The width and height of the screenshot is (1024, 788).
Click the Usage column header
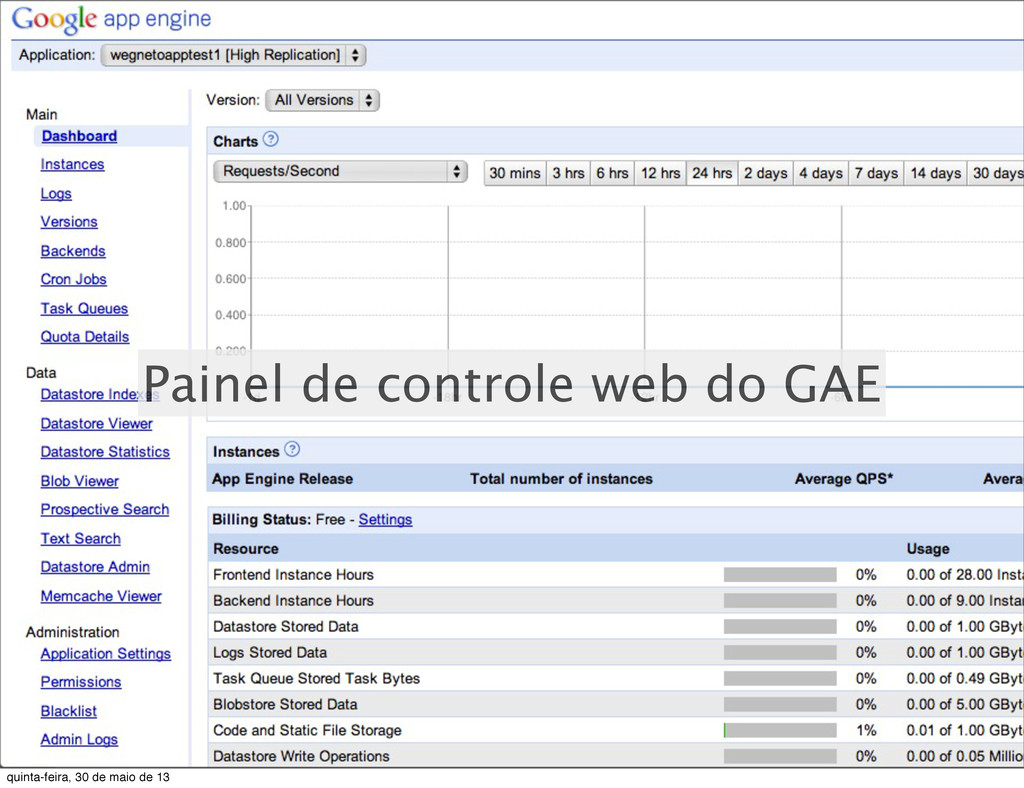coord(927,548)
